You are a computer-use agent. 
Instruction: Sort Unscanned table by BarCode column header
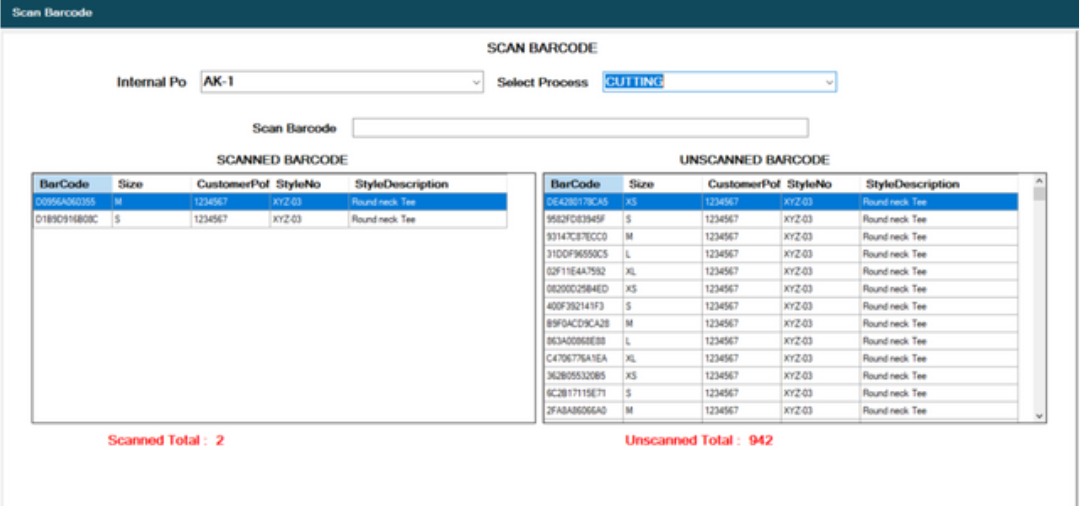pyautogui.click(x=584, y=185)
